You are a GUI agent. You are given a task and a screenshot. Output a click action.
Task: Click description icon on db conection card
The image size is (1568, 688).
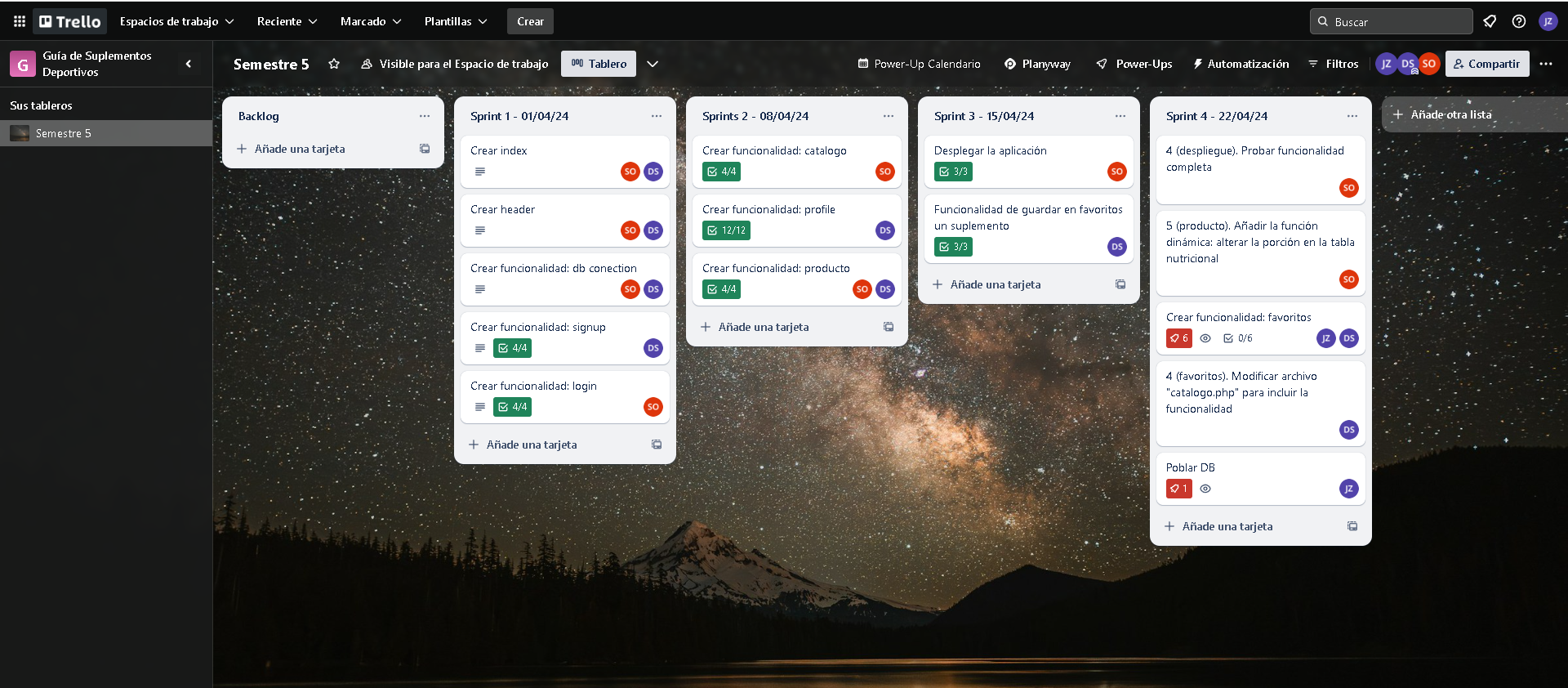click(x=480, y=289)
